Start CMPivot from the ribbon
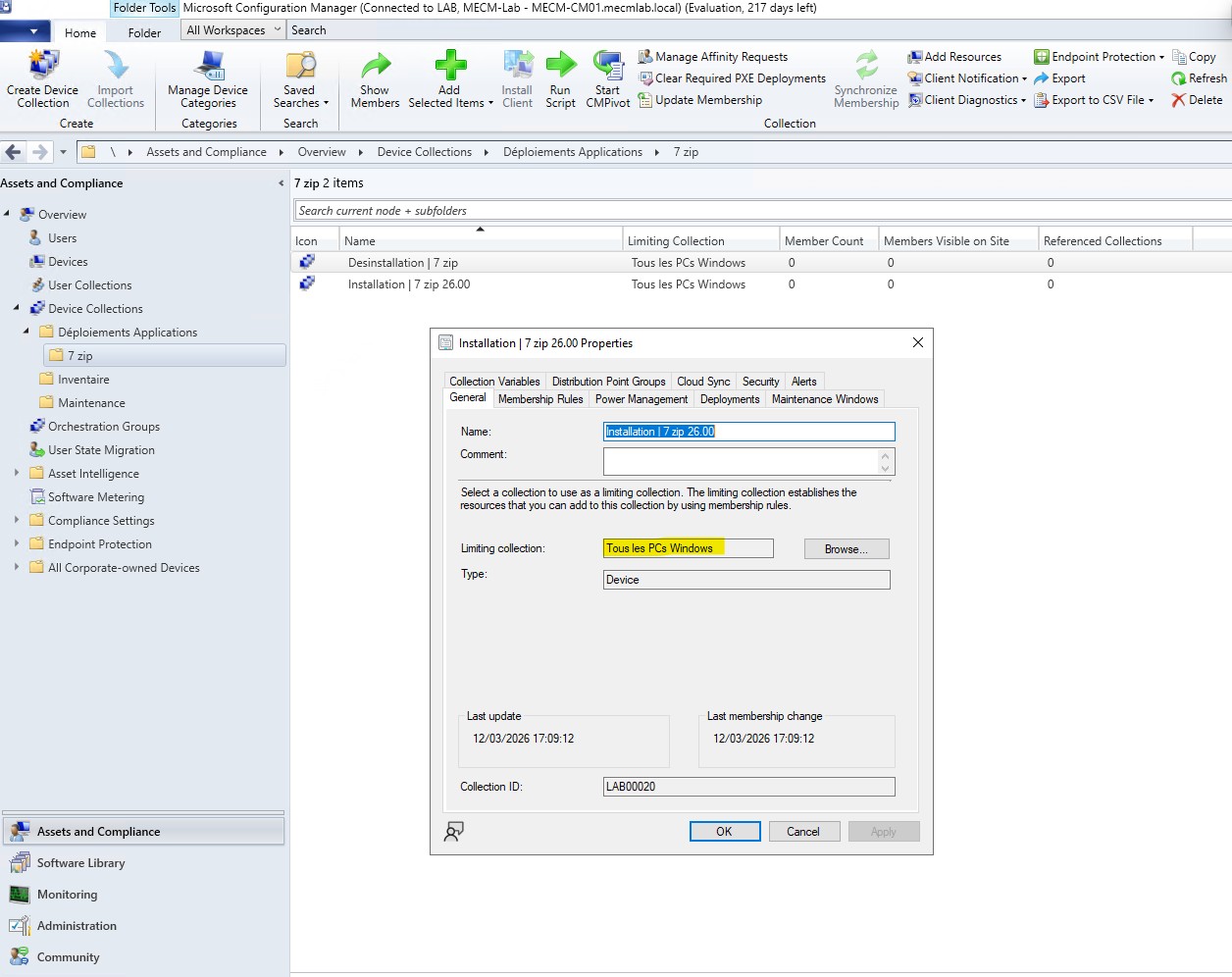Viewport: 1232px width, 977px height. point(607,78)
